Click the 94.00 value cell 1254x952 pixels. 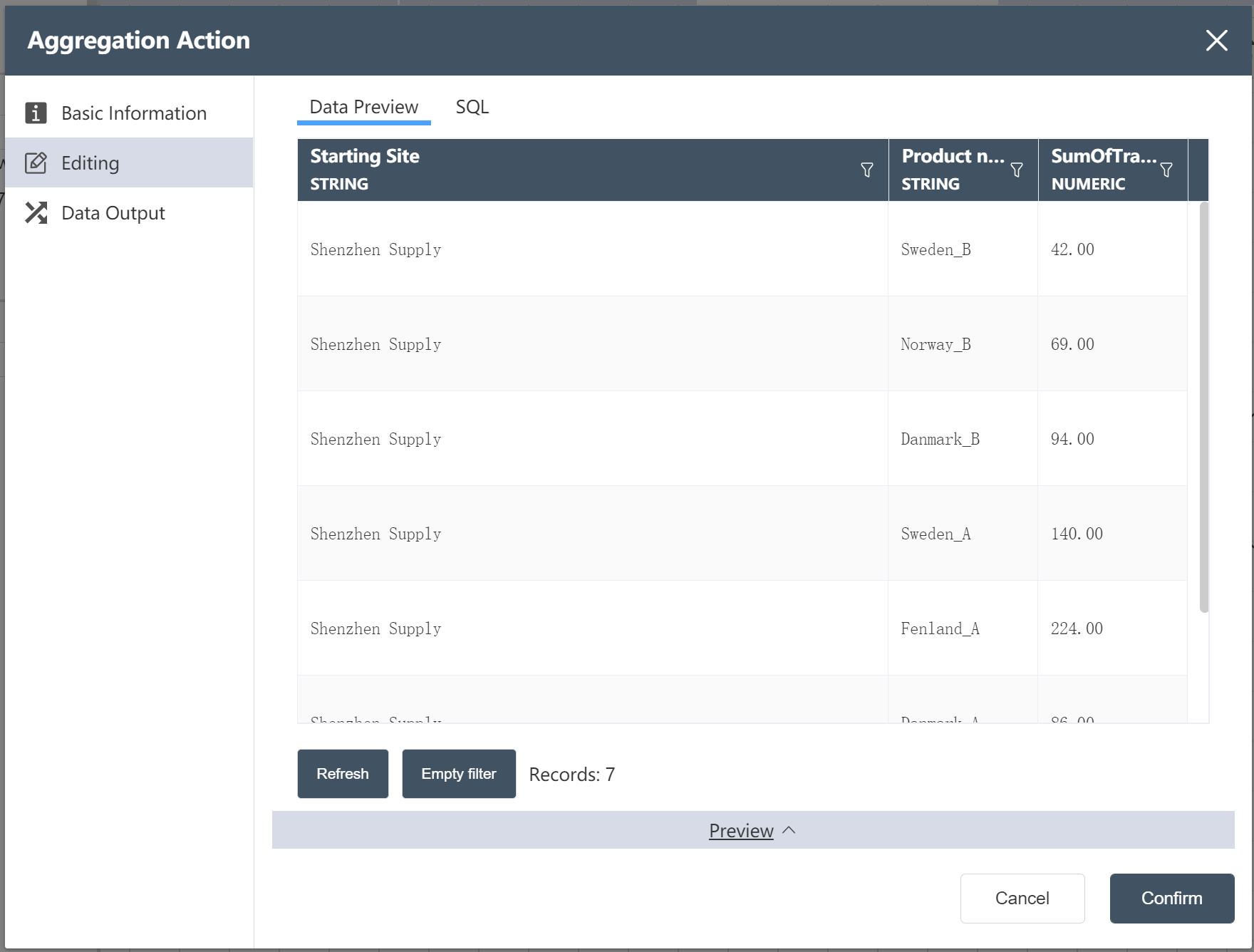[x=1113, y=438]
